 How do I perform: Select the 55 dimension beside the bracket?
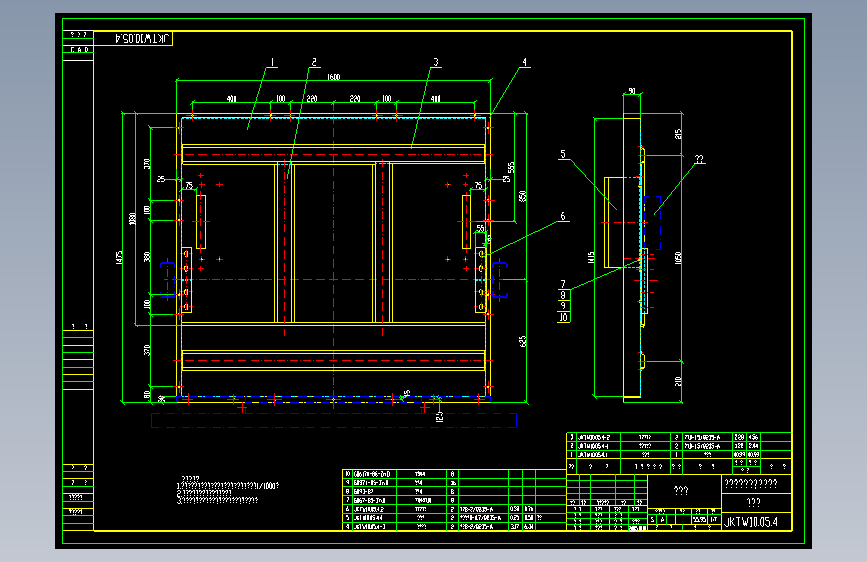480,228
